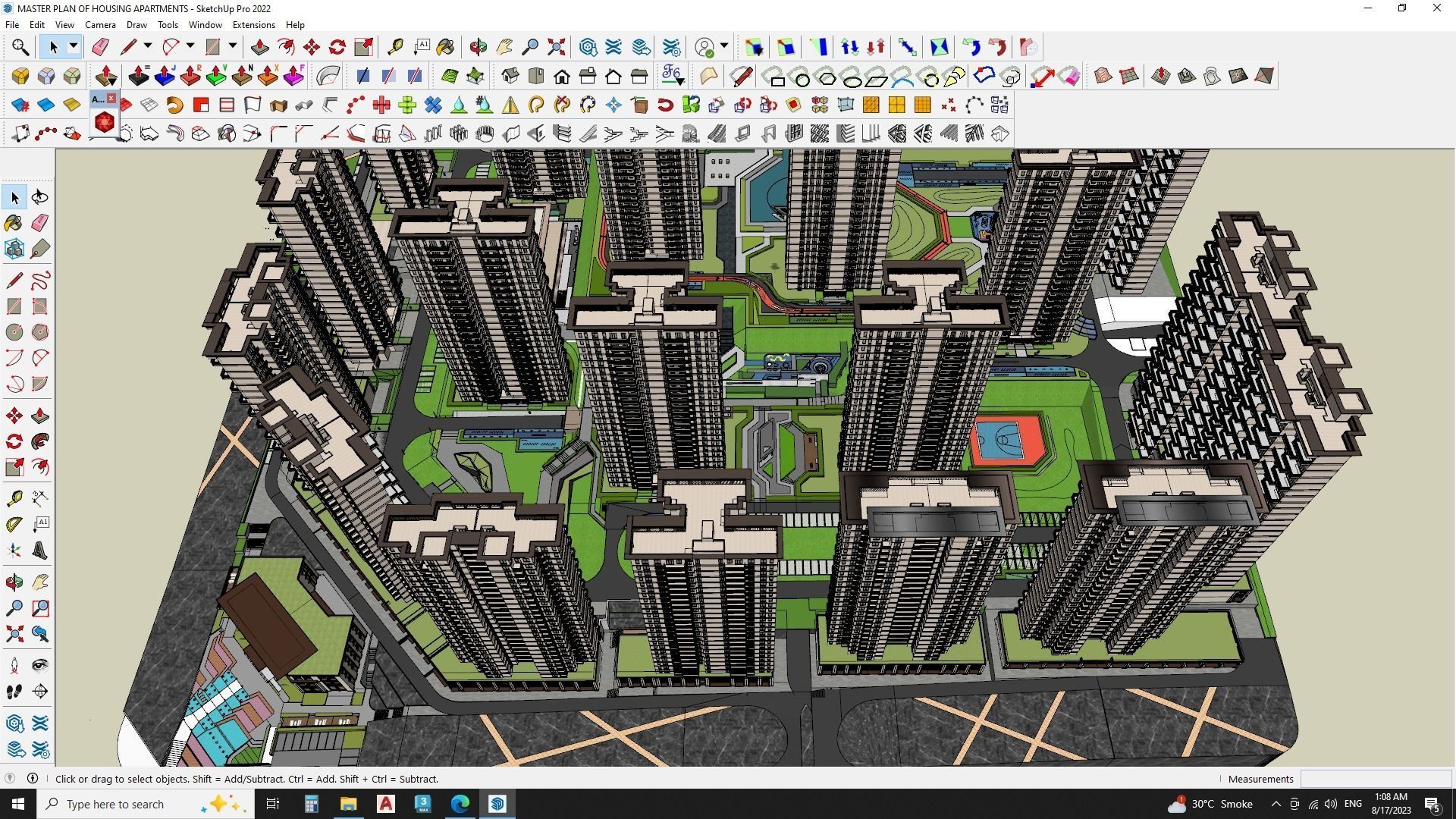Select the Protractor tool
Screen dimensions: 1456x819
click(14, 523)
